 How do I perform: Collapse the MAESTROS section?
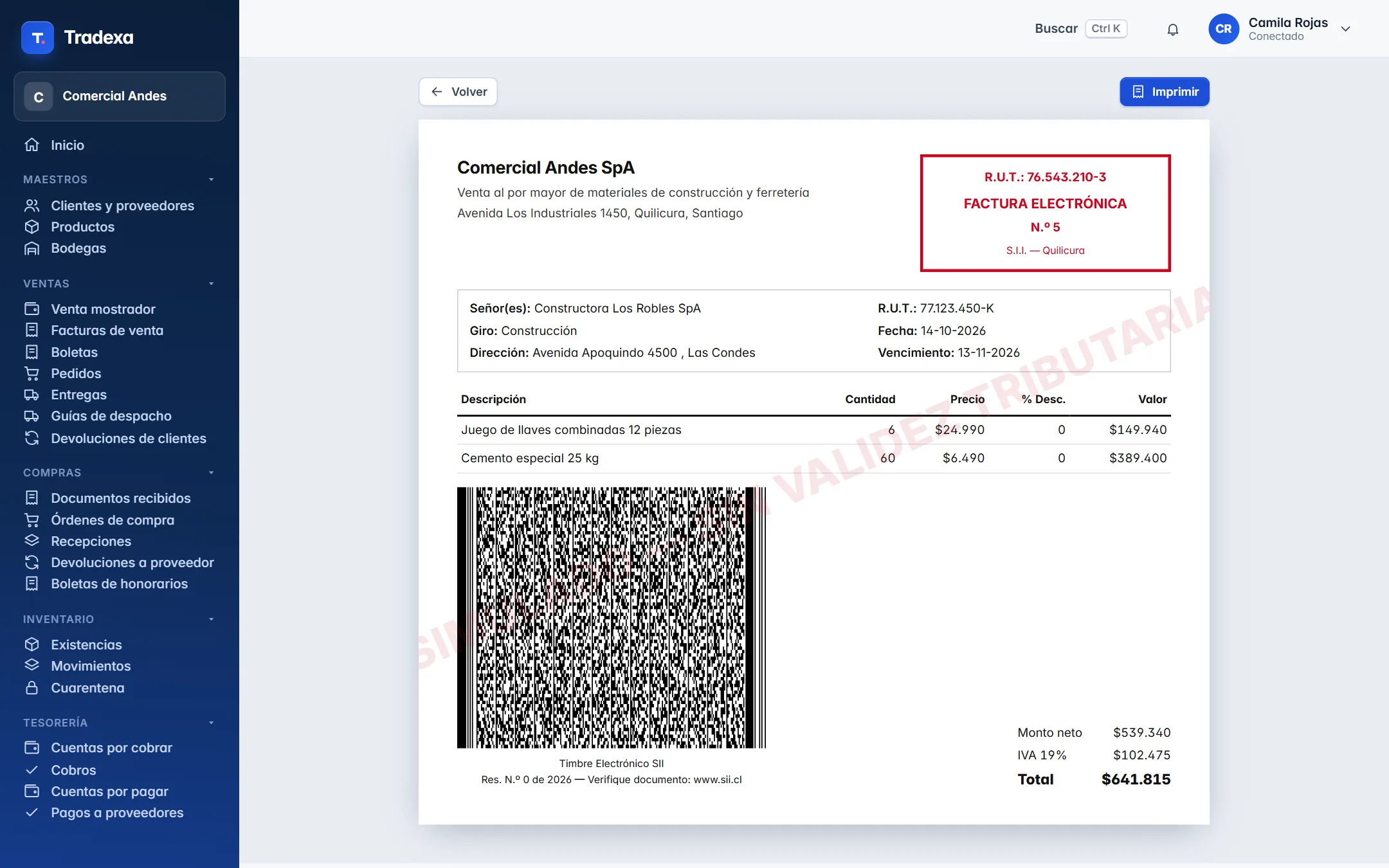pos(211,179)
